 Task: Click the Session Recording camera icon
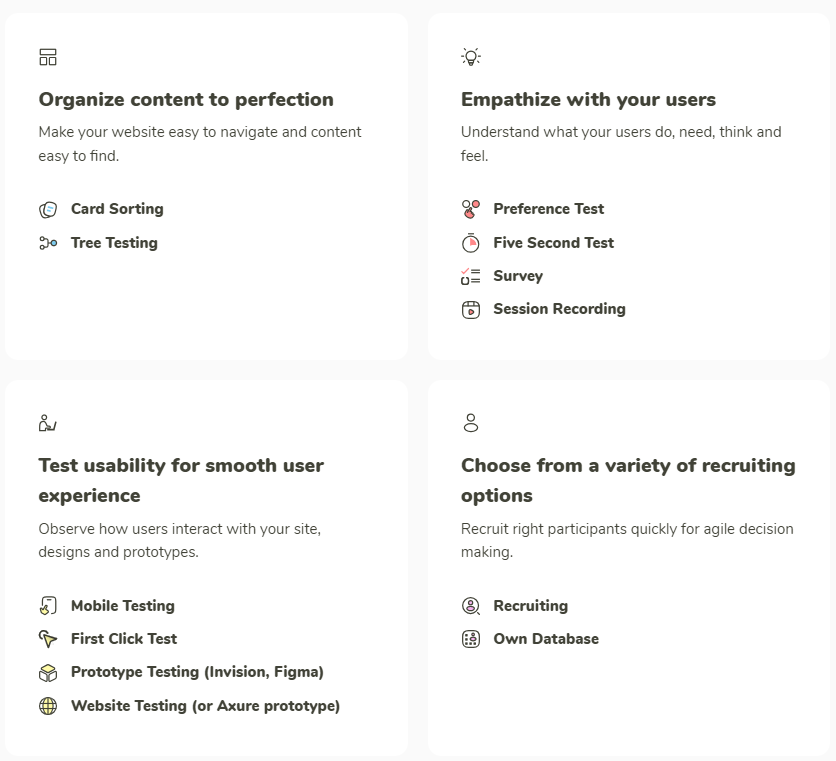point(470,309)
